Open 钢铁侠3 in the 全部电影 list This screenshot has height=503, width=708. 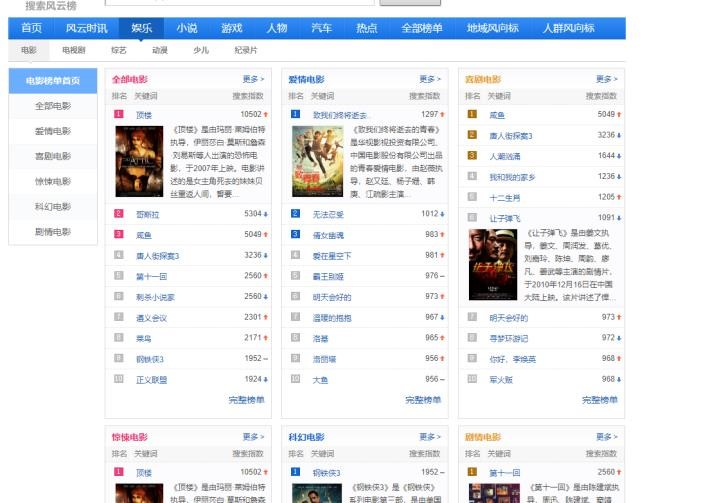coord(150,359)
